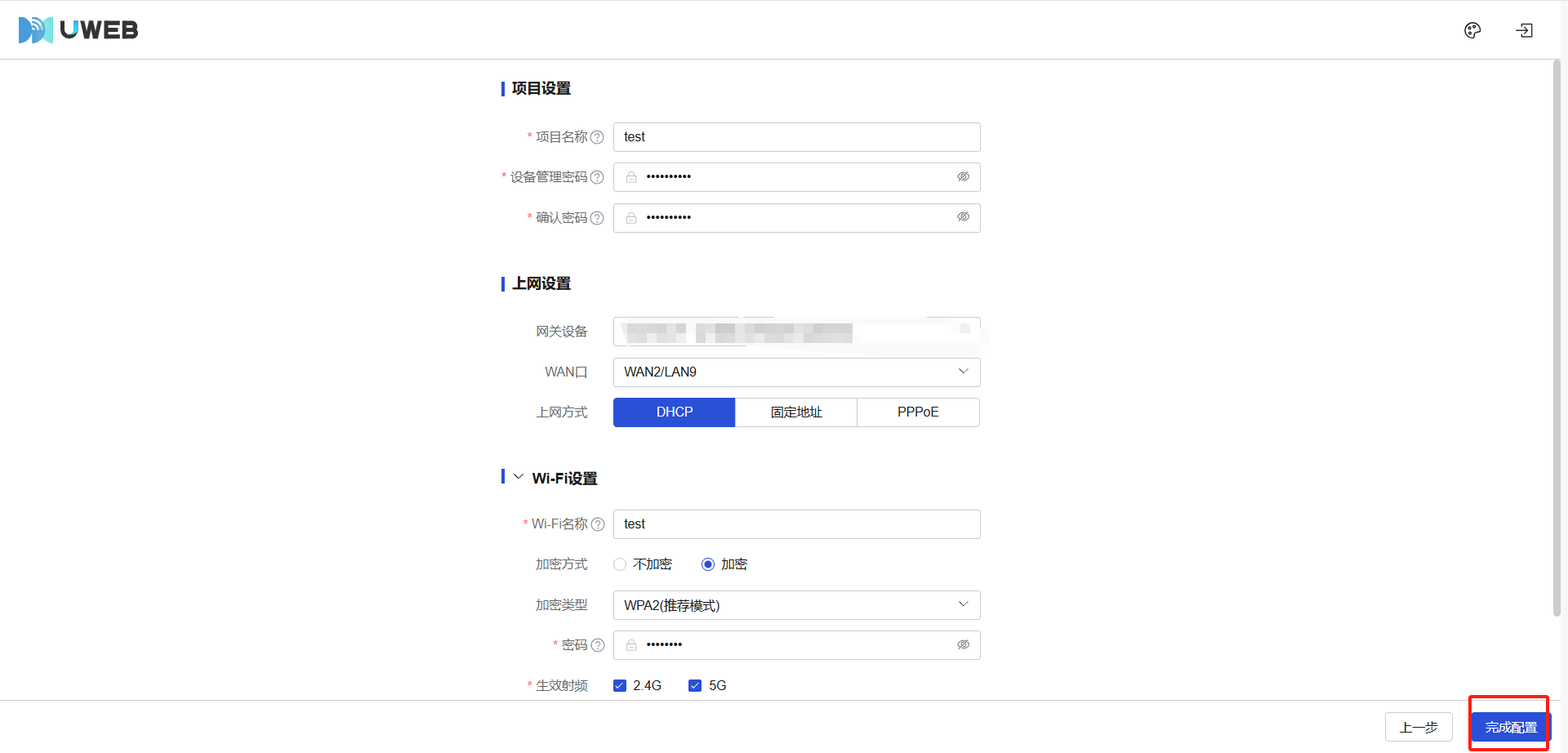Switch 上网方式 to 固定地址

pyautogui.click(x=796, y=412)
